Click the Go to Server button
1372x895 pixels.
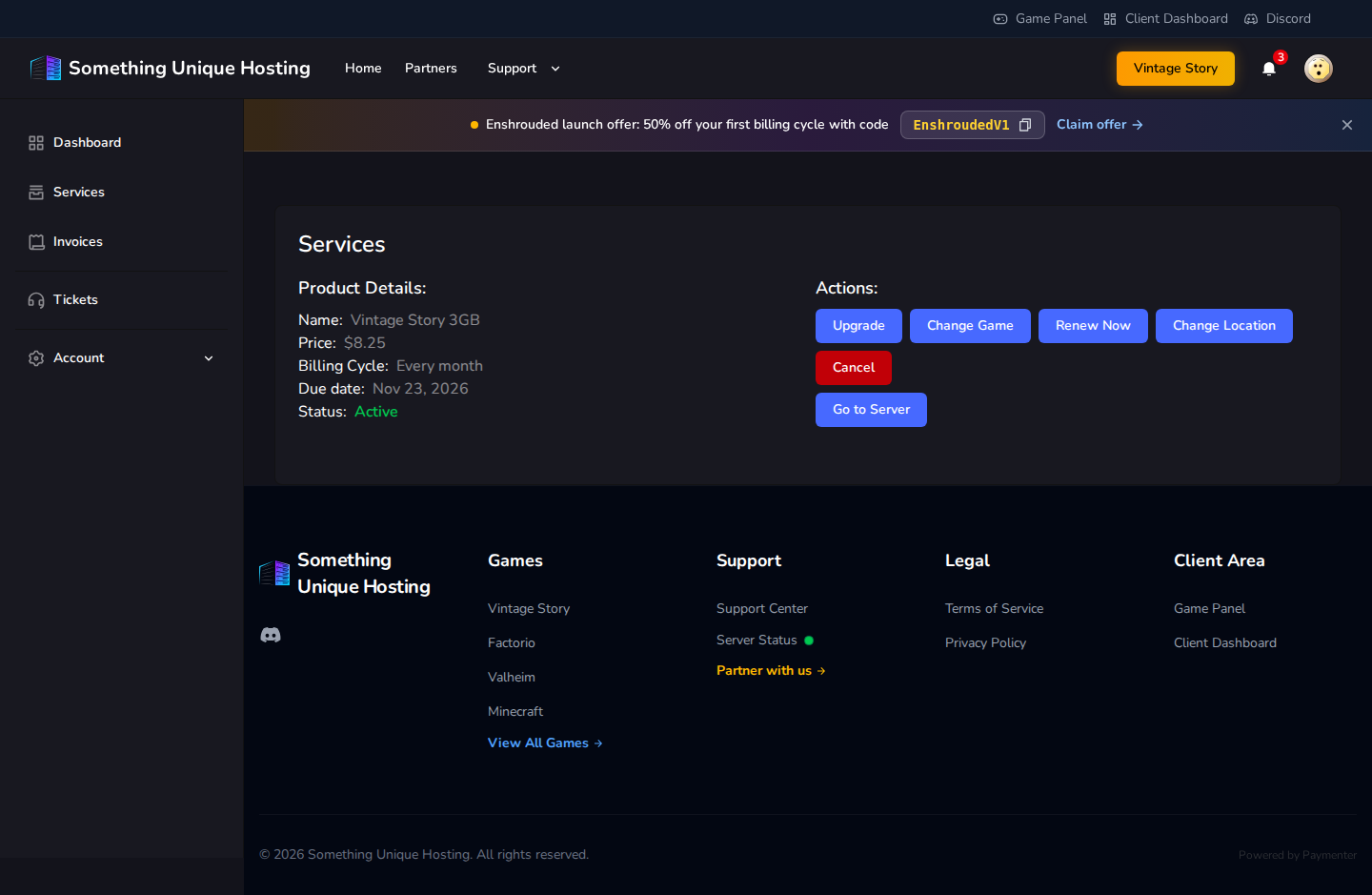pyautogui.click(x=871, y=410)
